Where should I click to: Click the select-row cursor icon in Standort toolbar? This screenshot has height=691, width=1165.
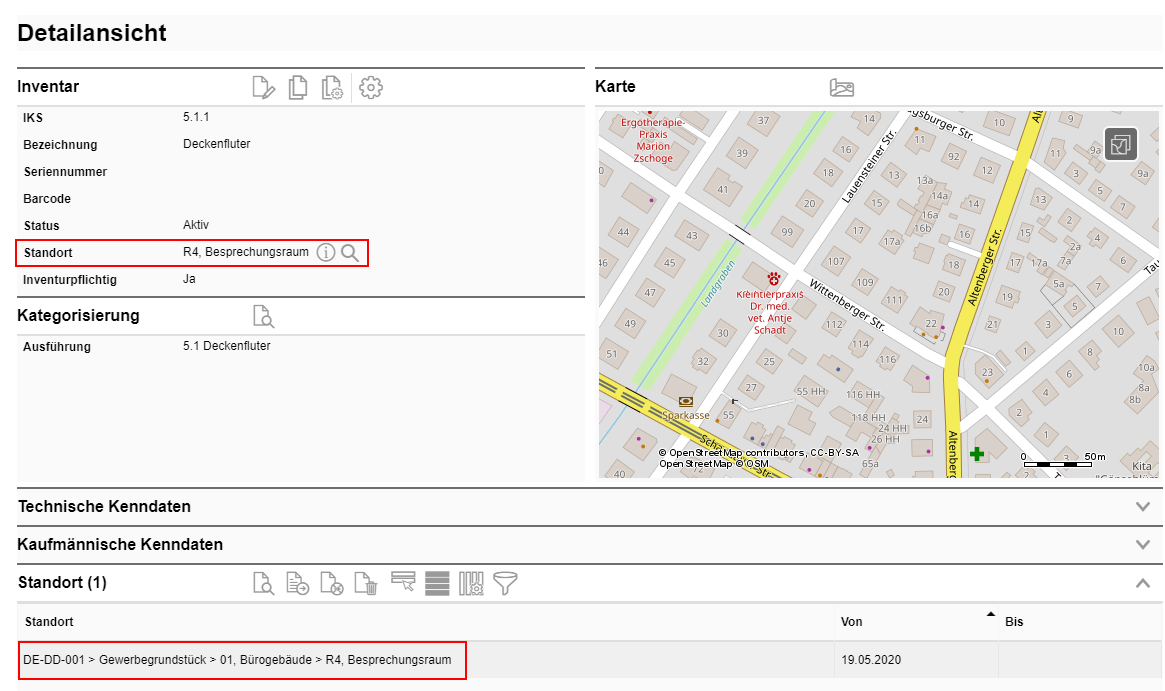[403, 583]
